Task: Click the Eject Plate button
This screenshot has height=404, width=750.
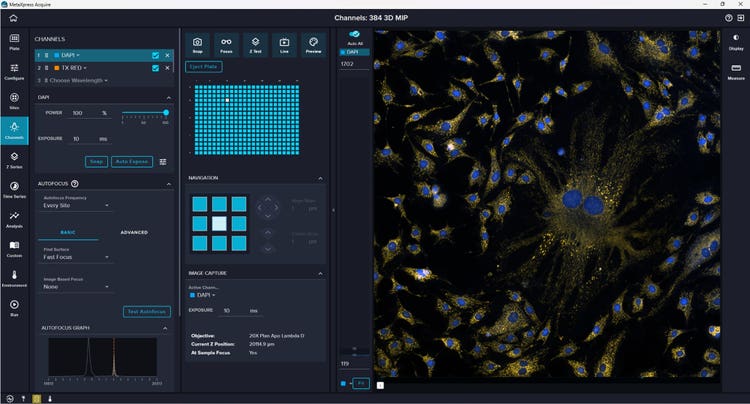Action: click(204, 67)
